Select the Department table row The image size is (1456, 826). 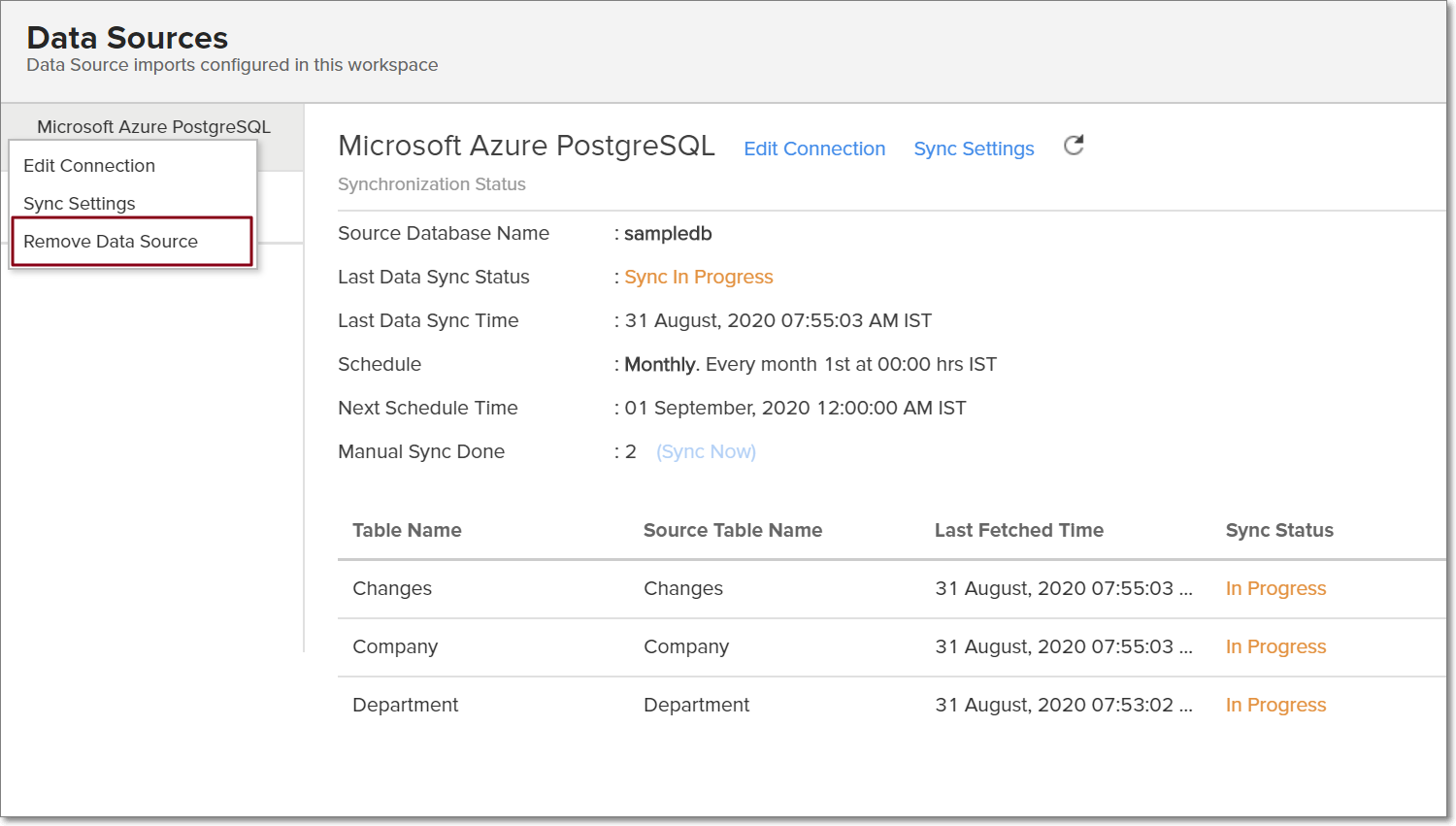pos(405,705)
